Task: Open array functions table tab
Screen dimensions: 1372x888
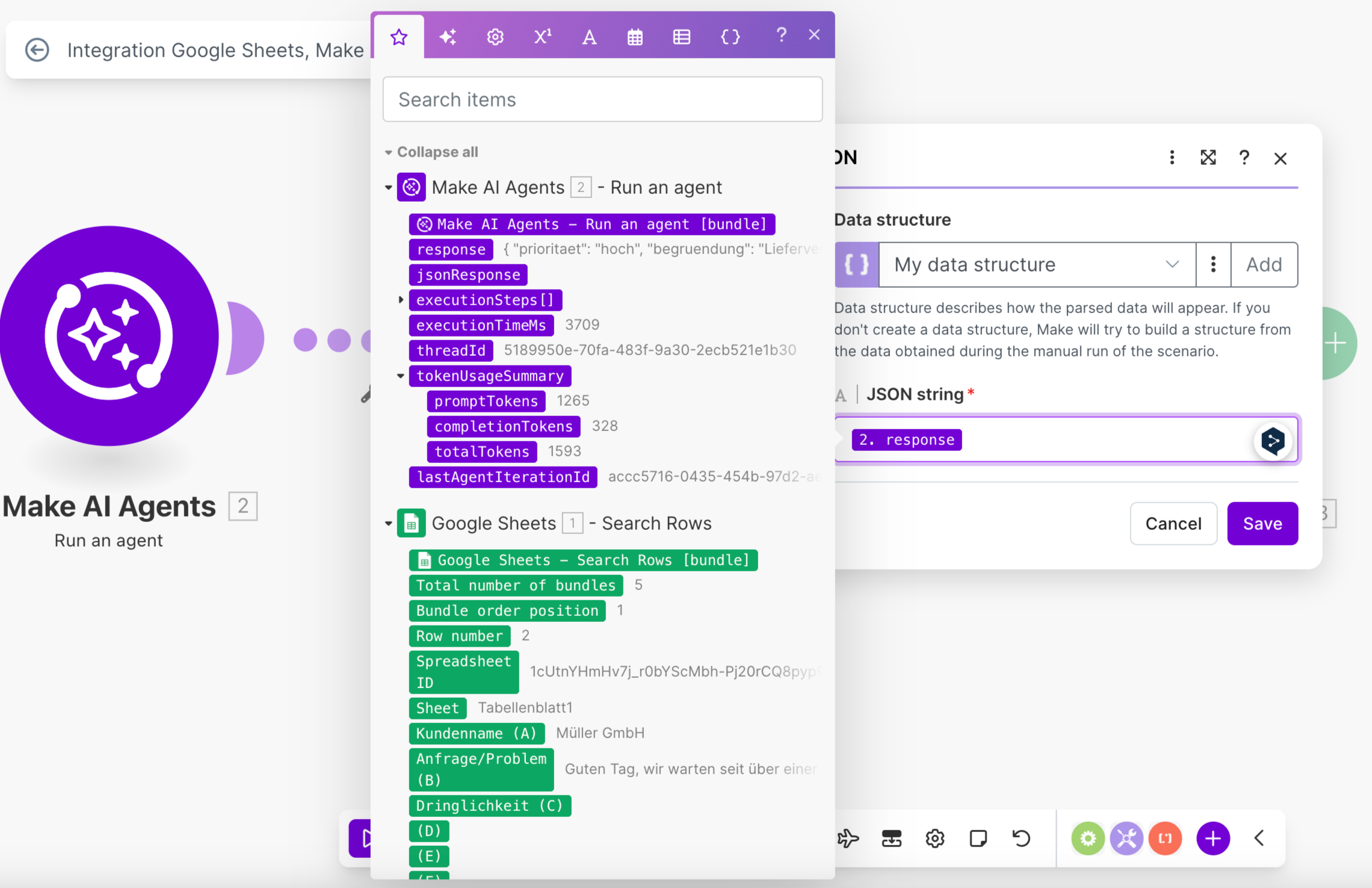Action: click(681, 37)
